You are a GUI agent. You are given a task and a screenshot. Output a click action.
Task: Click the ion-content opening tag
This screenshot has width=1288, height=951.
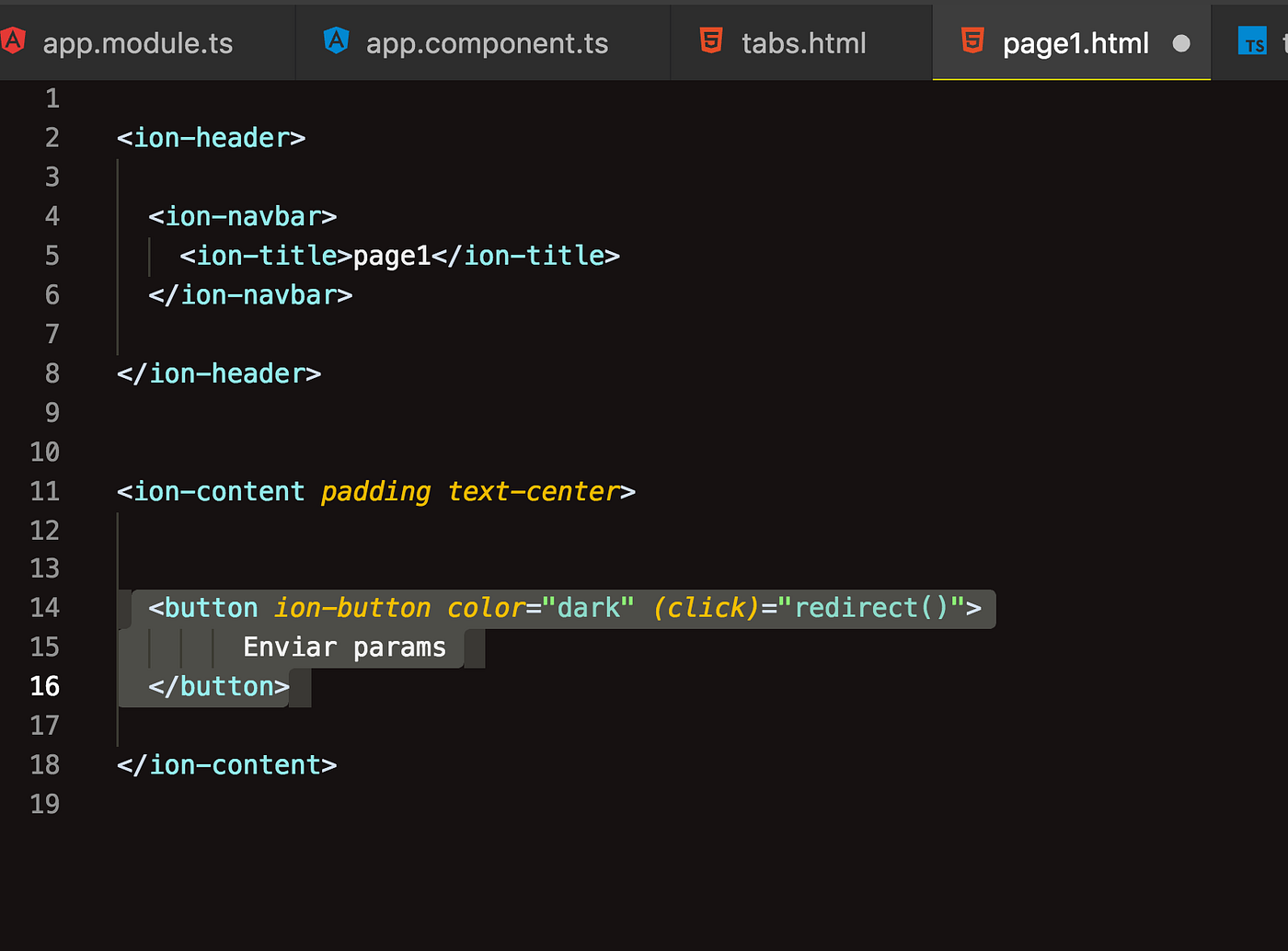[212, 491]
